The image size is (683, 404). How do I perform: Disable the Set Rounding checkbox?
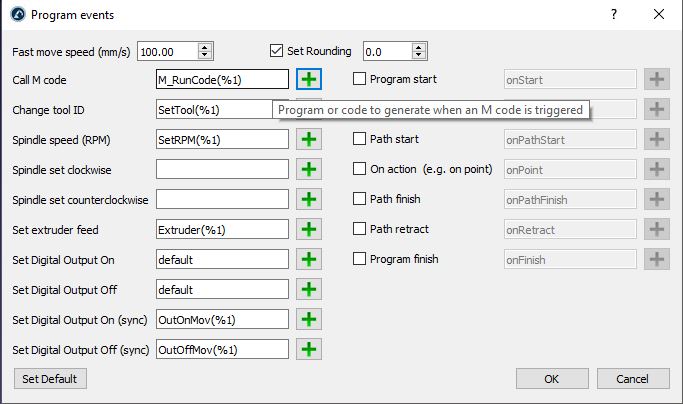[x=278, y=50]
